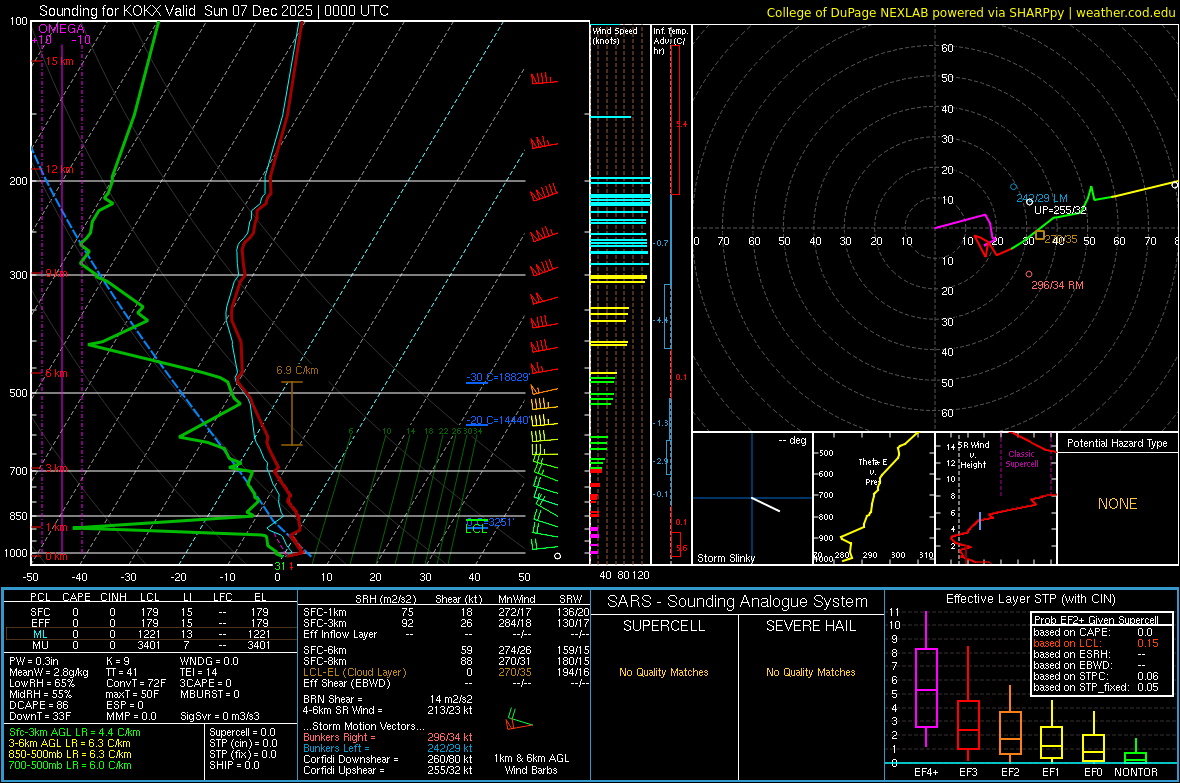This screenshot has width=1180, height=783.
Task: Click the '1km & 6km AGL Wind Barbs' caption
Action: [531, 764]
